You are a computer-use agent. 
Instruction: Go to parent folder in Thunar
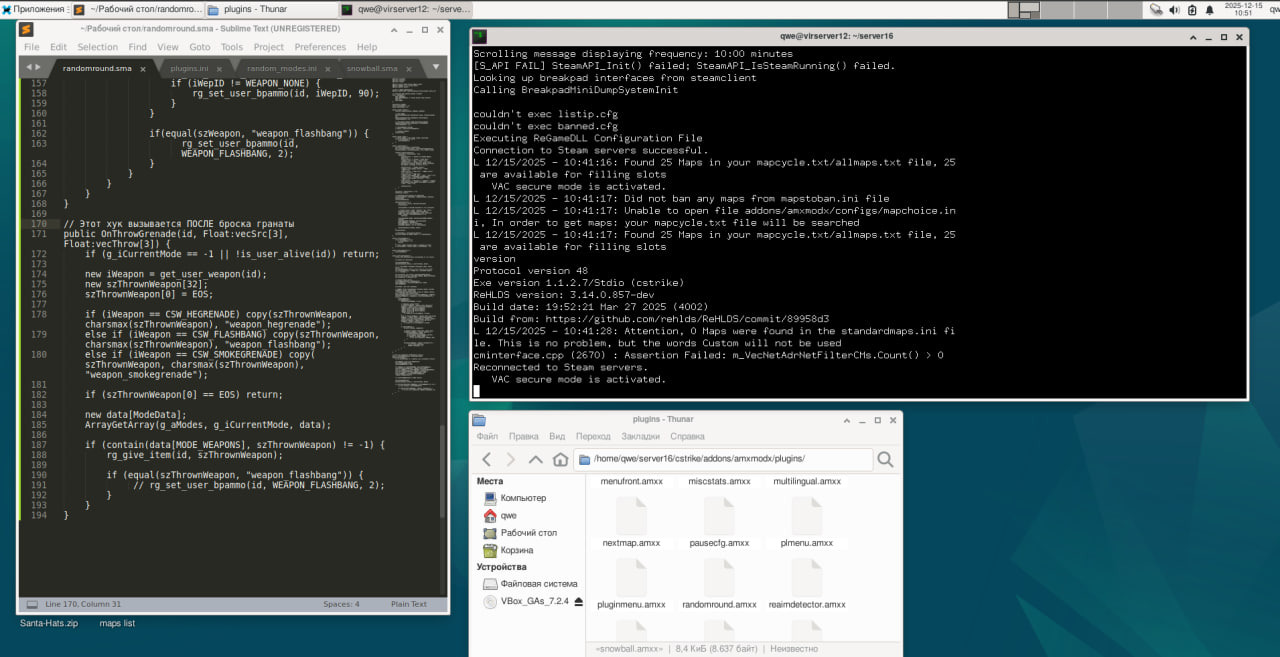click(535, 459)
